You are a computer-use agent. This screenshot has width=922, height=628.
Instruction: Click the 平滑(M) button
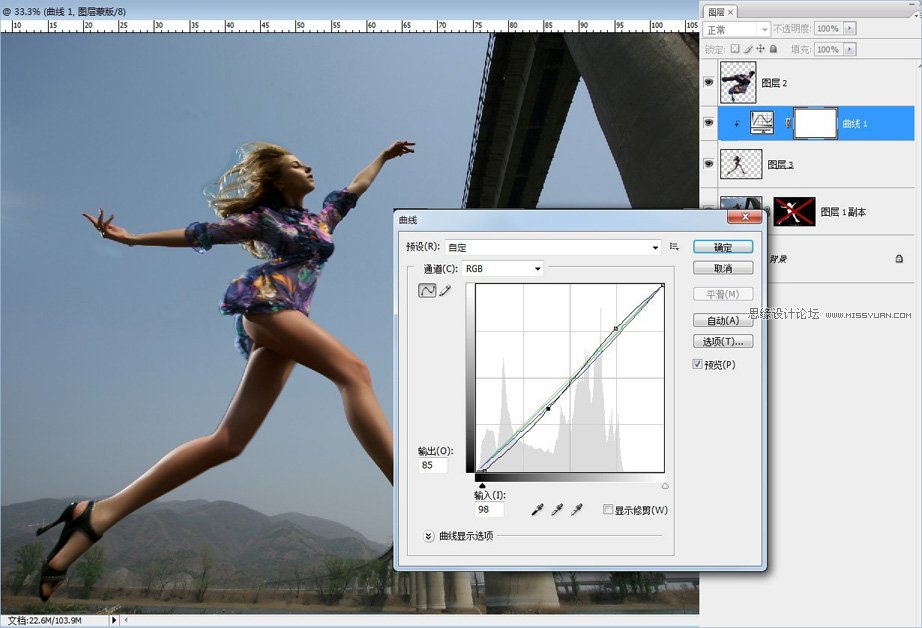pos(723,294)
